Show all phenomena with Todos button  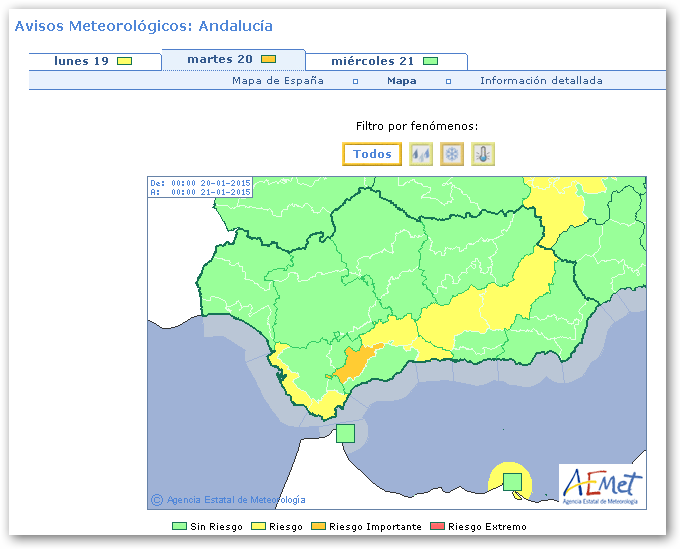(x=372, y=154)
